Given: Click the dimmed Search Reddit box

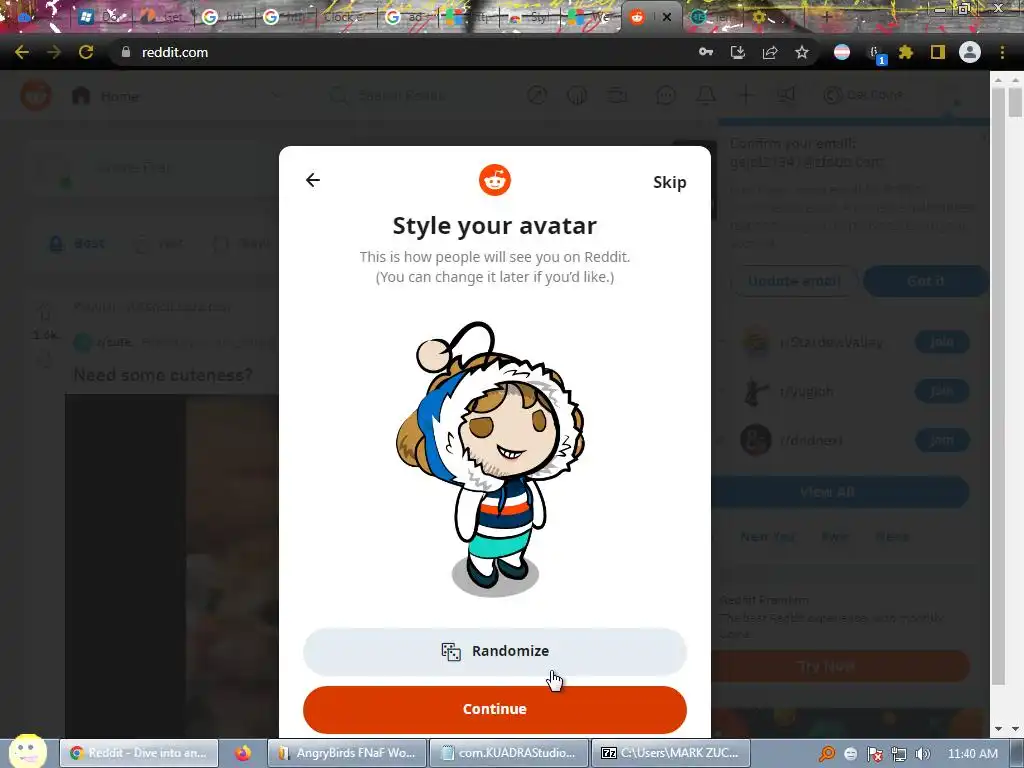Looking at the screenshot, I should [418, 96].
